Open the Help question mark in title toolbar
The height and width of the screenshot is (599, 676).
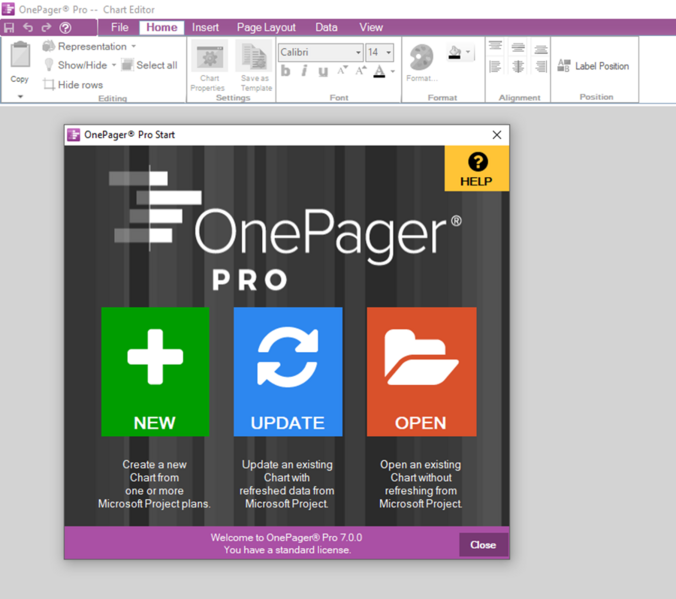[x=66, y=28]
